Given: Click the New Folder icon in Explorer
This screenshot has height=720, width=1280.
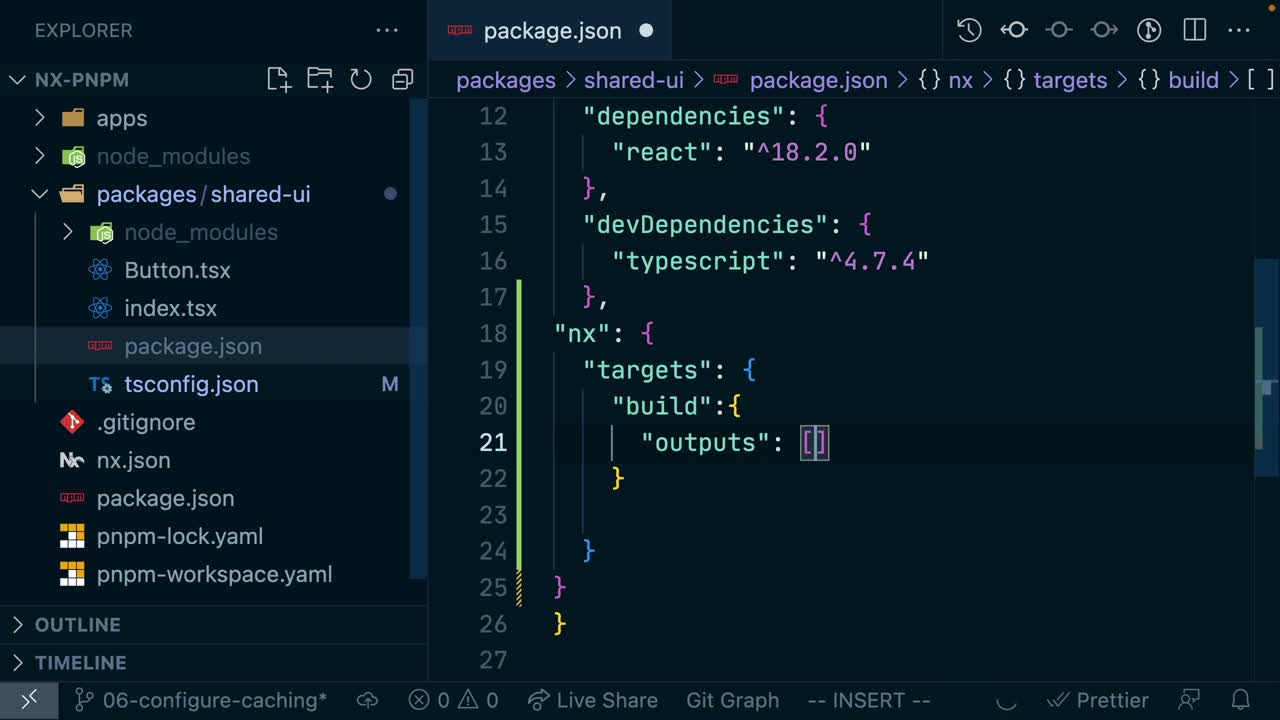Looking at the screenshot, I should click(320, 80).
